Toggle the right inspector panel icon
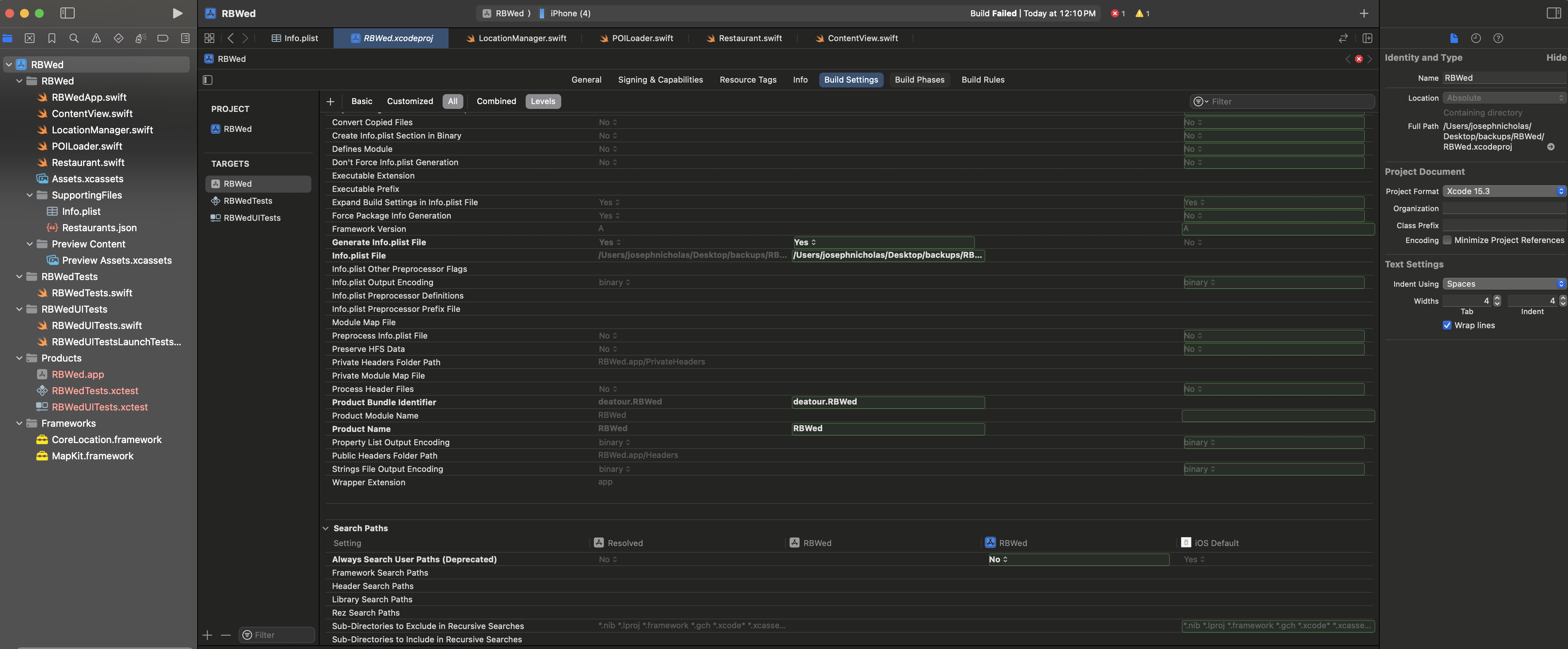The width and height of the screenshot is (1568, 649). 1554,13
